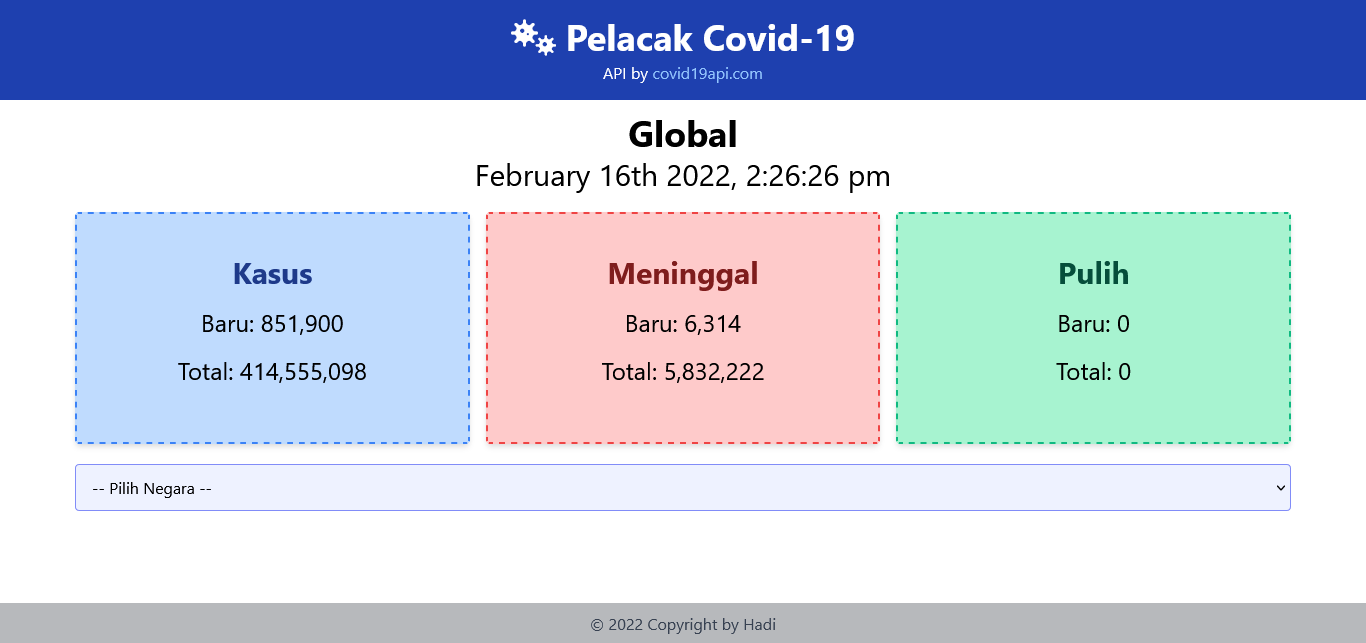This screenshot has width=1366, height=643.
Task: Click the chevron arrow of the country selector
Action: click(x=1280, y=488)
